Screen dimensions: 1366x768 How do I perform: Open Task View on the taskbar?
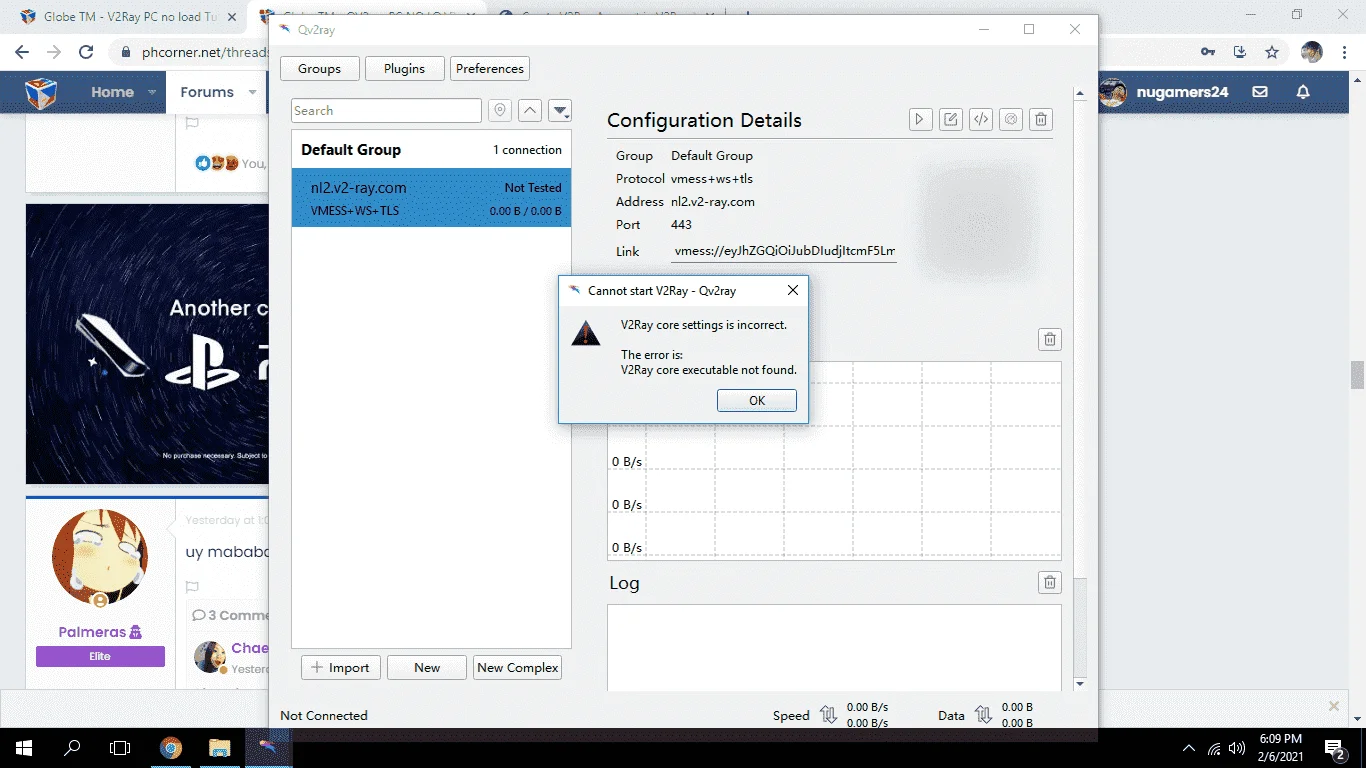pyautogui.click(x=120, y=747)
